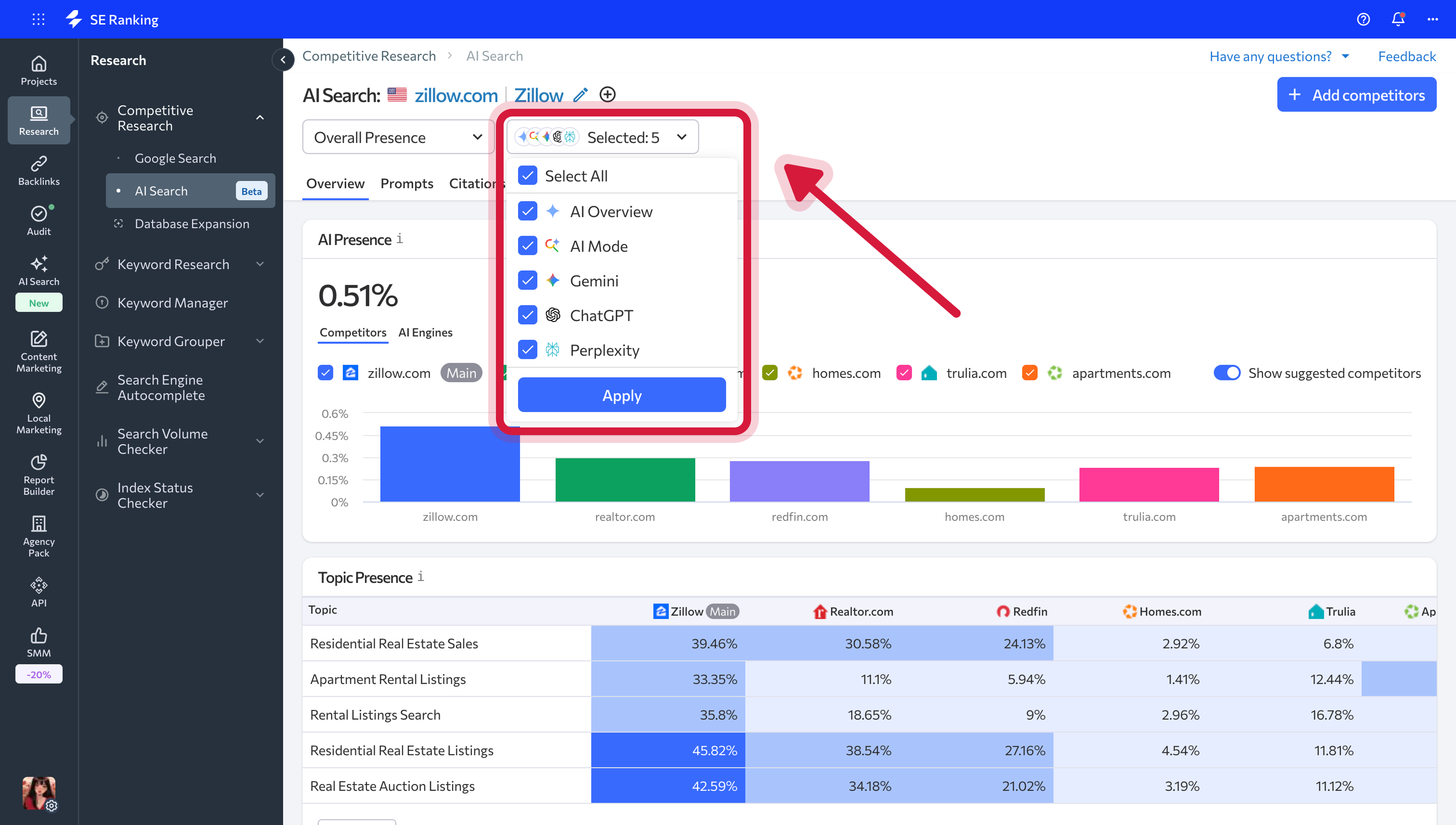Click the 45.82% Zillow cell

pos(668,750)
